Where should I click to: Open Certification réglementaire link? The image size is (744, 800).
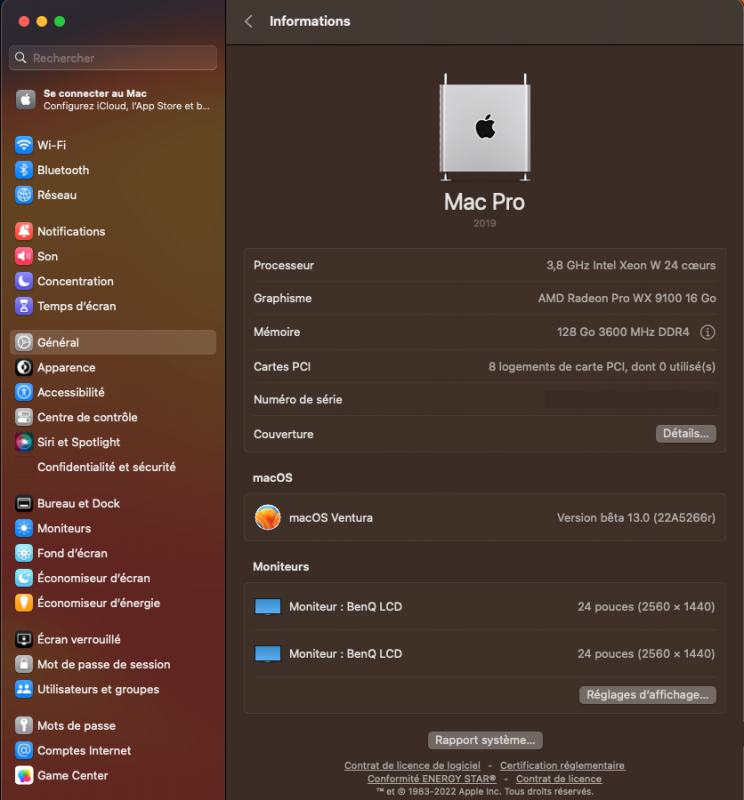coord(562,765)
